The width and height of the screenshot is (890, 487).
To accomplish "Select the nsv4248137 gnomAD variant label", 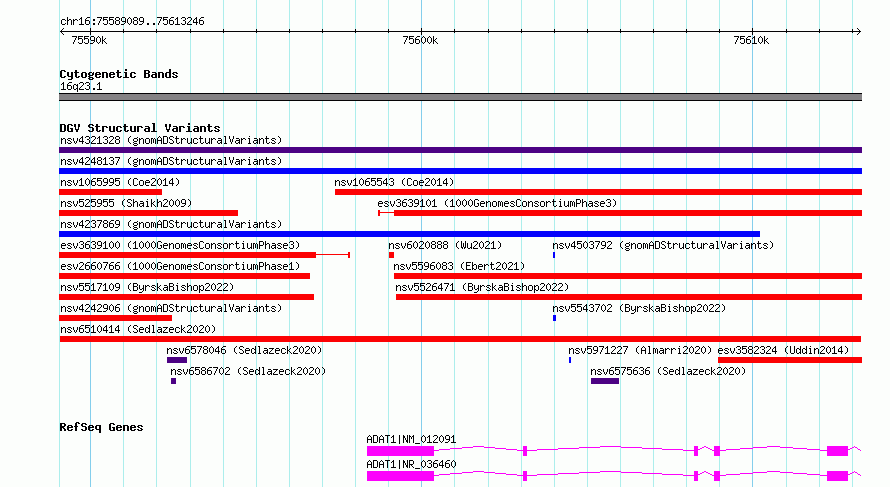I will tap(171, 161).
